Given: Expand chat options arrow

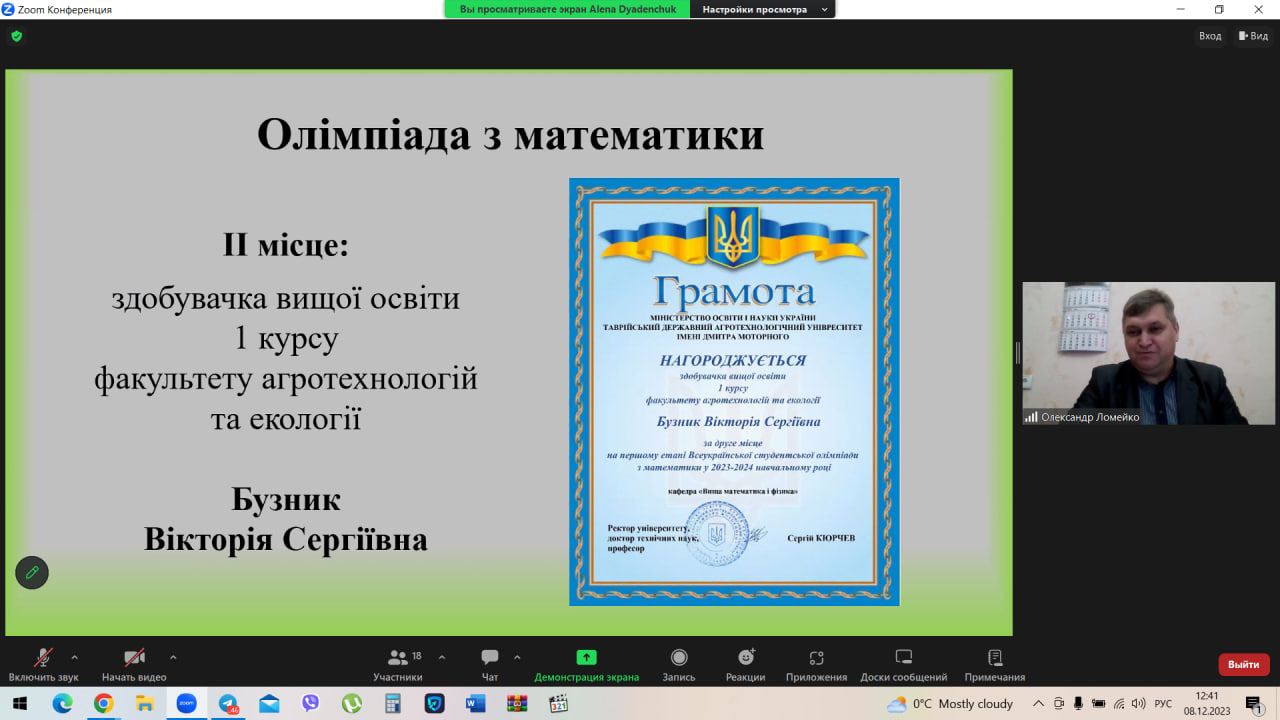Looking at the screenshot, I should (x=517, y=657).
